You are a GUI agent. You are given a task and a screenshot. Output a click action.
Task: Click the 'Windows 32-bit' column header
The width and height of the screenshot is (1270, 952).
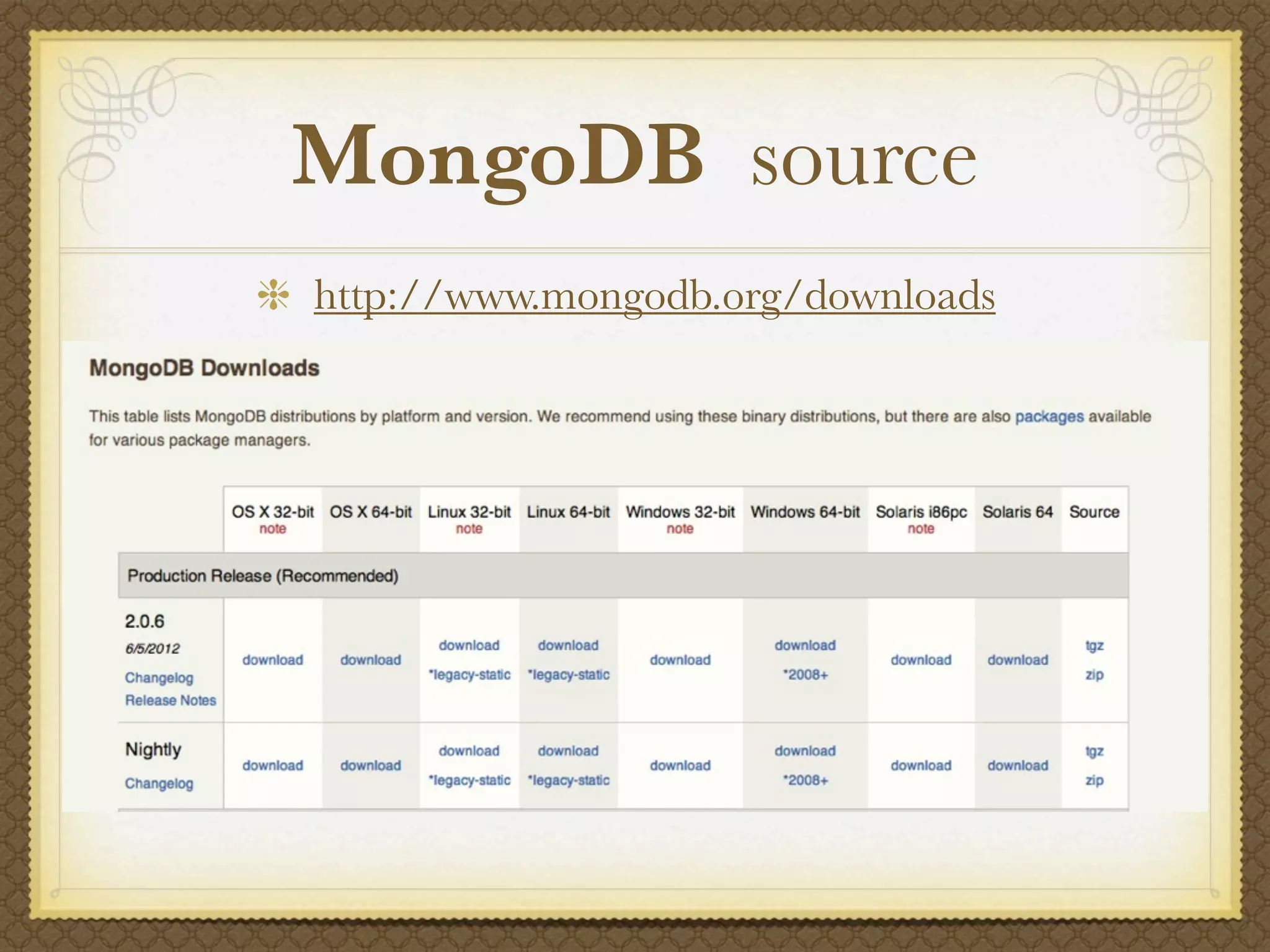[680, 512]
